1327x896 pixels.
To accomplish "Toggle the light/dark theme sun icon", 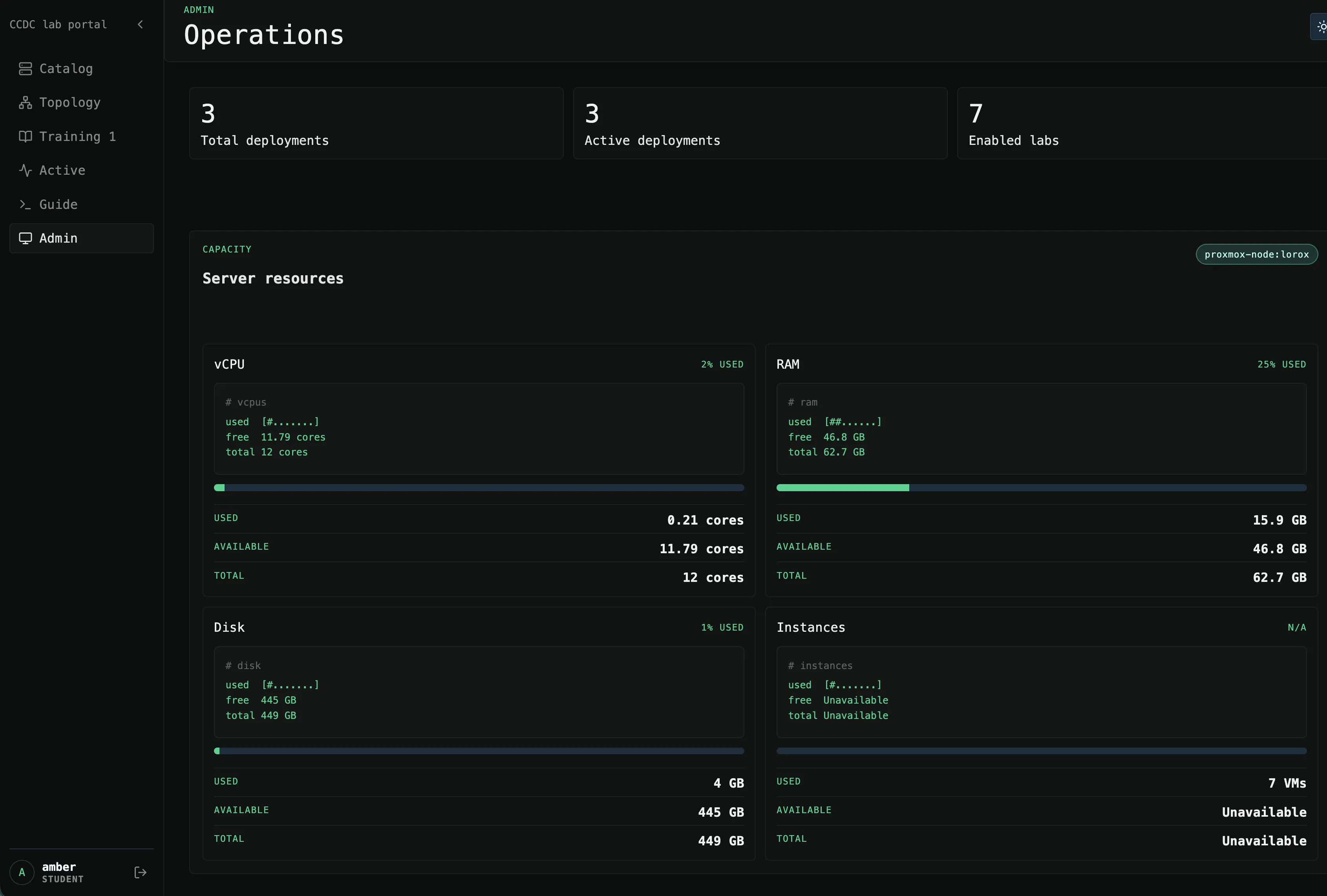I will point(1321,27).
